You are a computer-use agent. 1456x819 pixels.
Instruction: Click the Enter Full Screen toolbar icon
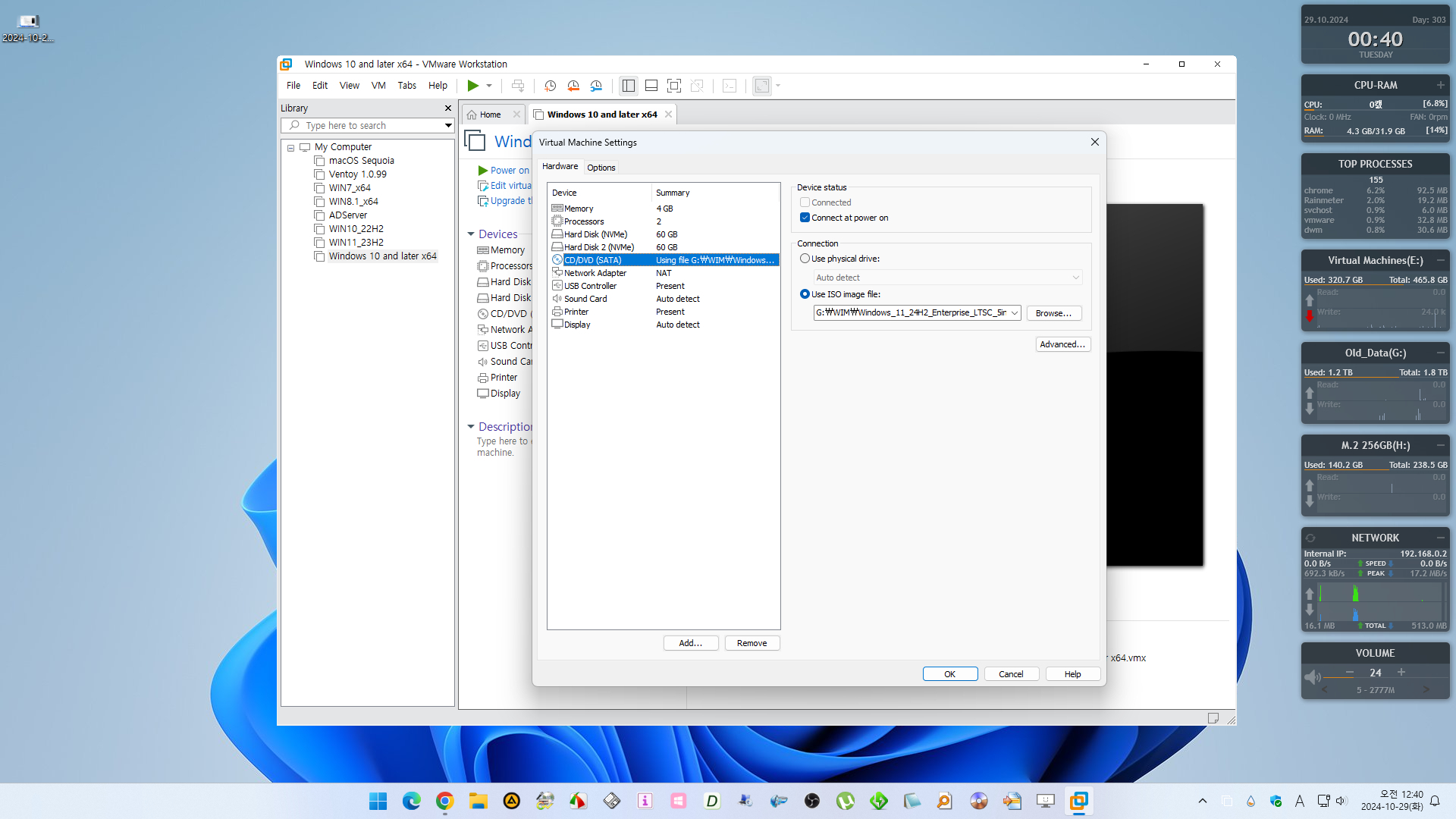tap(674, 86)
